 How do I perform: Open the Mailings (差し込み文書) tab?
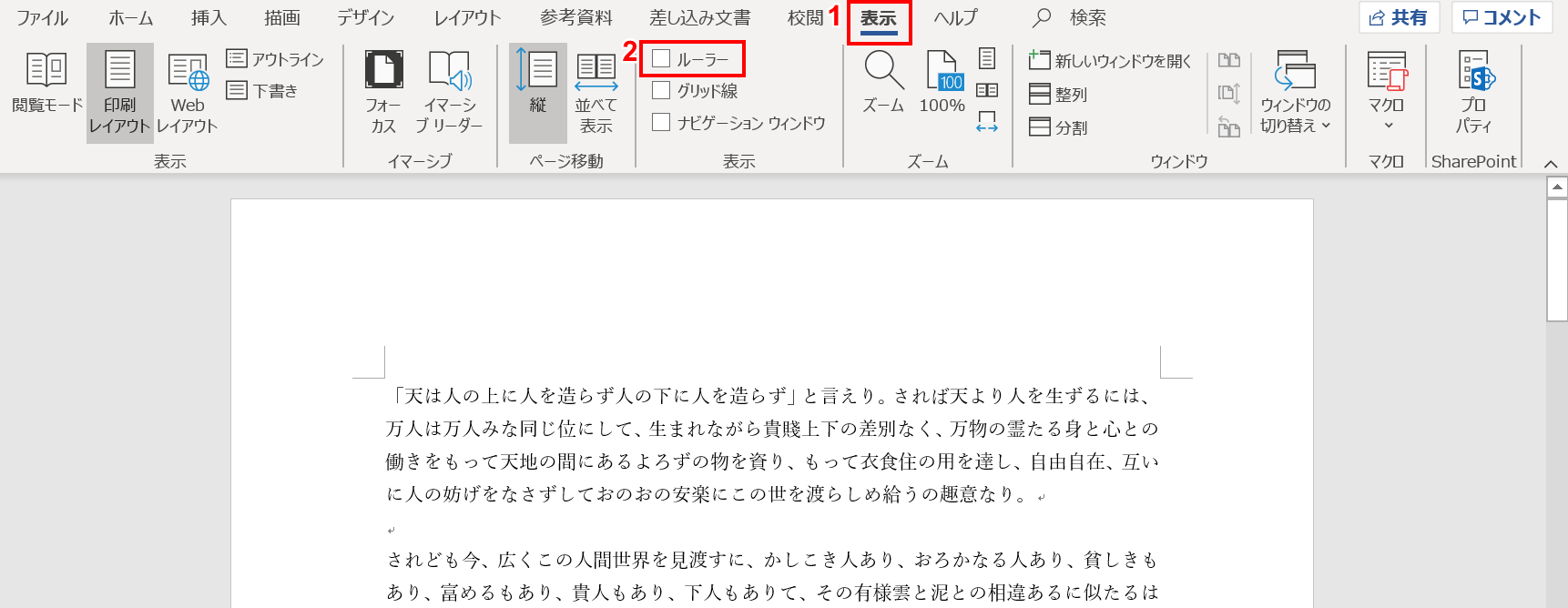pos(700,18)
